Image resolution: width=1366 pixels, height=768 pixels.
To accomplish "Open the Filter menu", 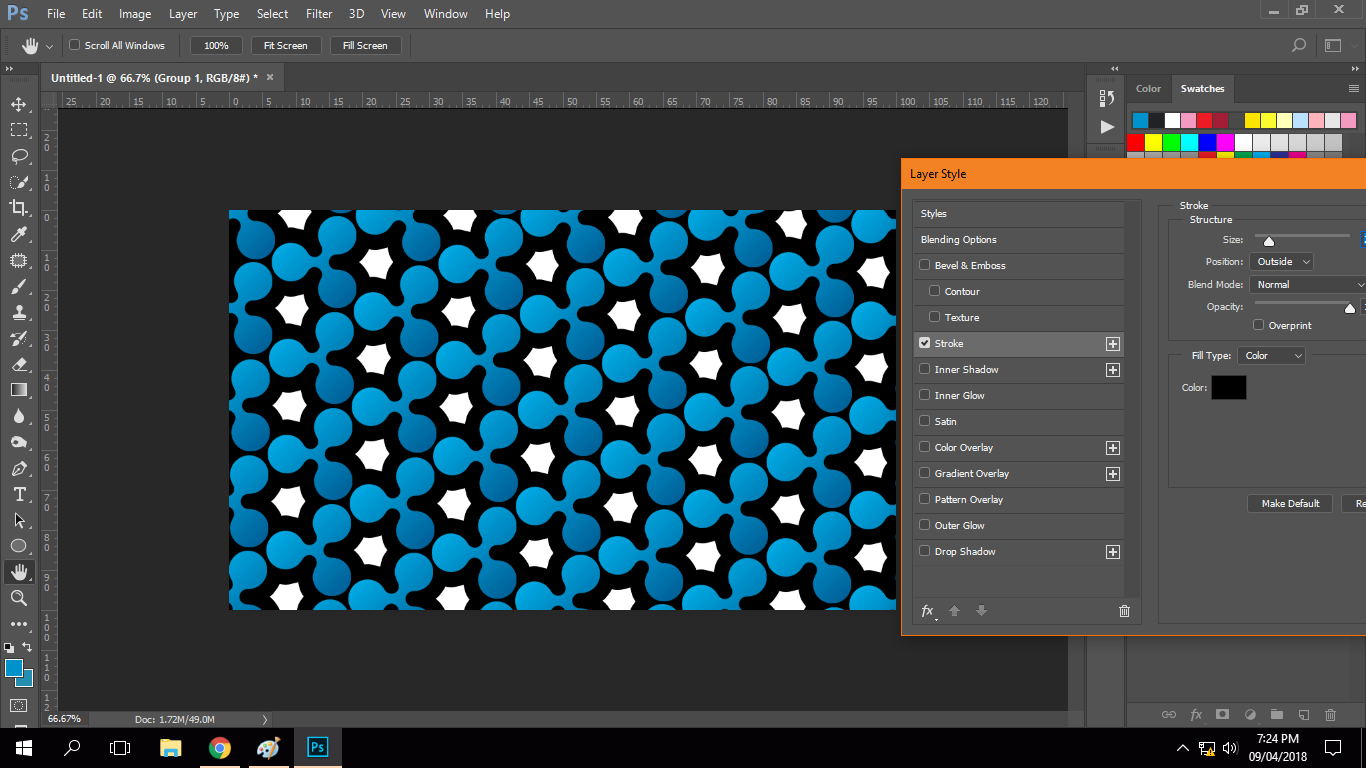I will [319, 14].
